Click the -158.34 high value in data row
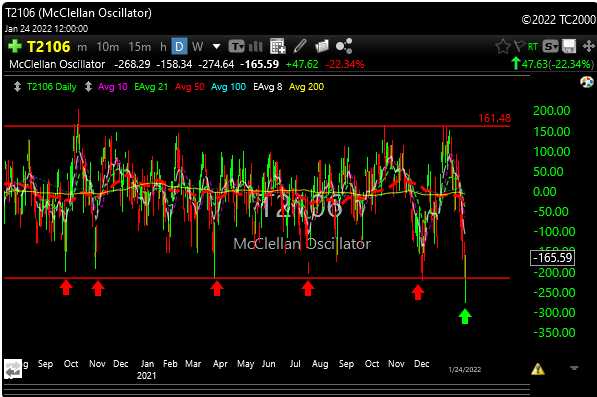This screenshot has width=597, height=397. point(174,64)
